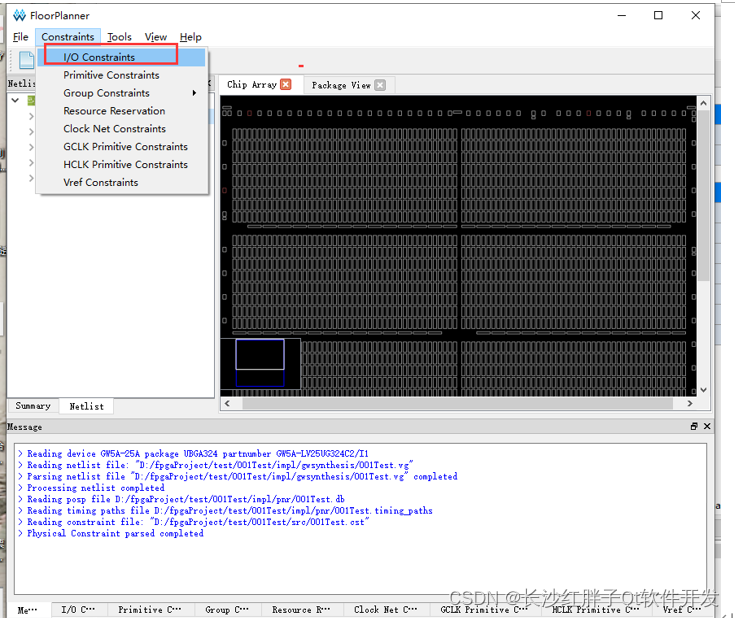This screenshot has height=618, width=735.
Task: Open the Help menu
Action: pos(190,37)
